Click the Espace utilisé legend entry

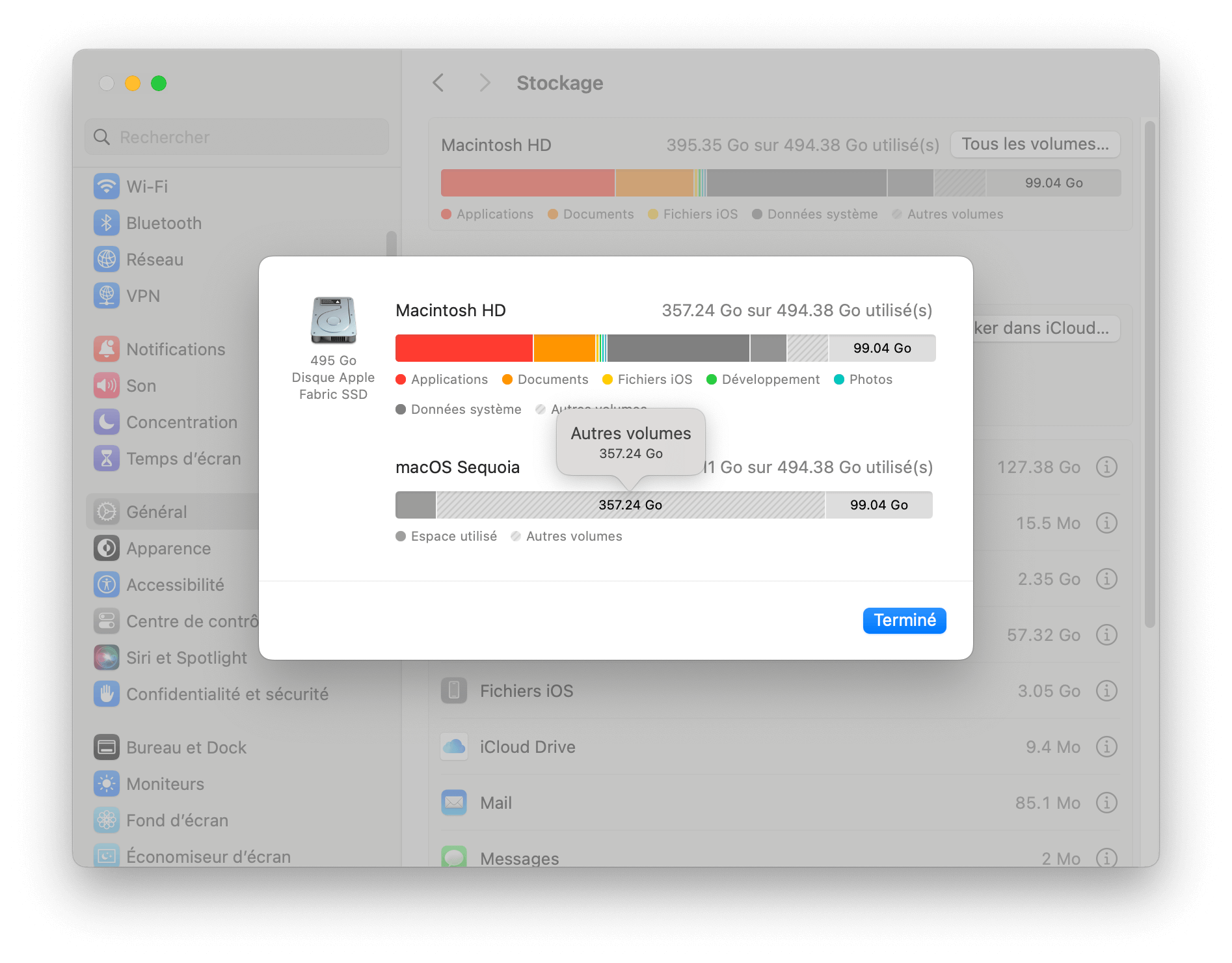(x=446, y=536)
